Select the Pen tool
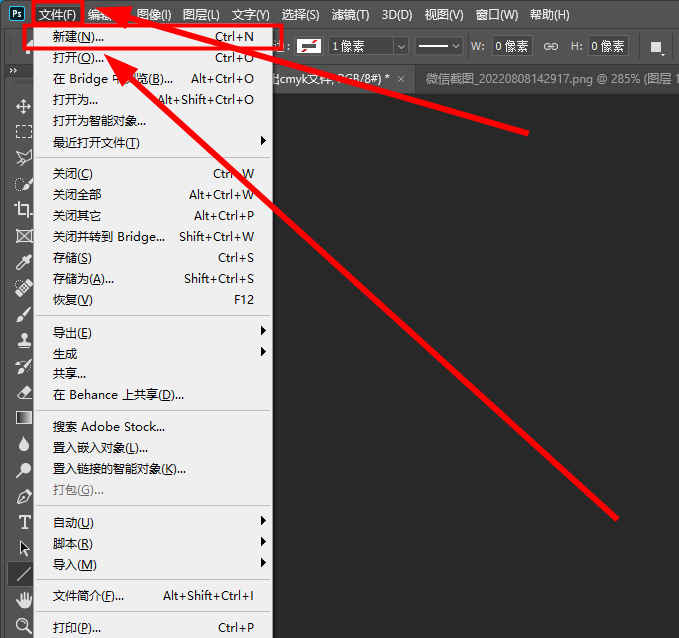This screenshot has height=638, width=679. (x=23, y=496)
